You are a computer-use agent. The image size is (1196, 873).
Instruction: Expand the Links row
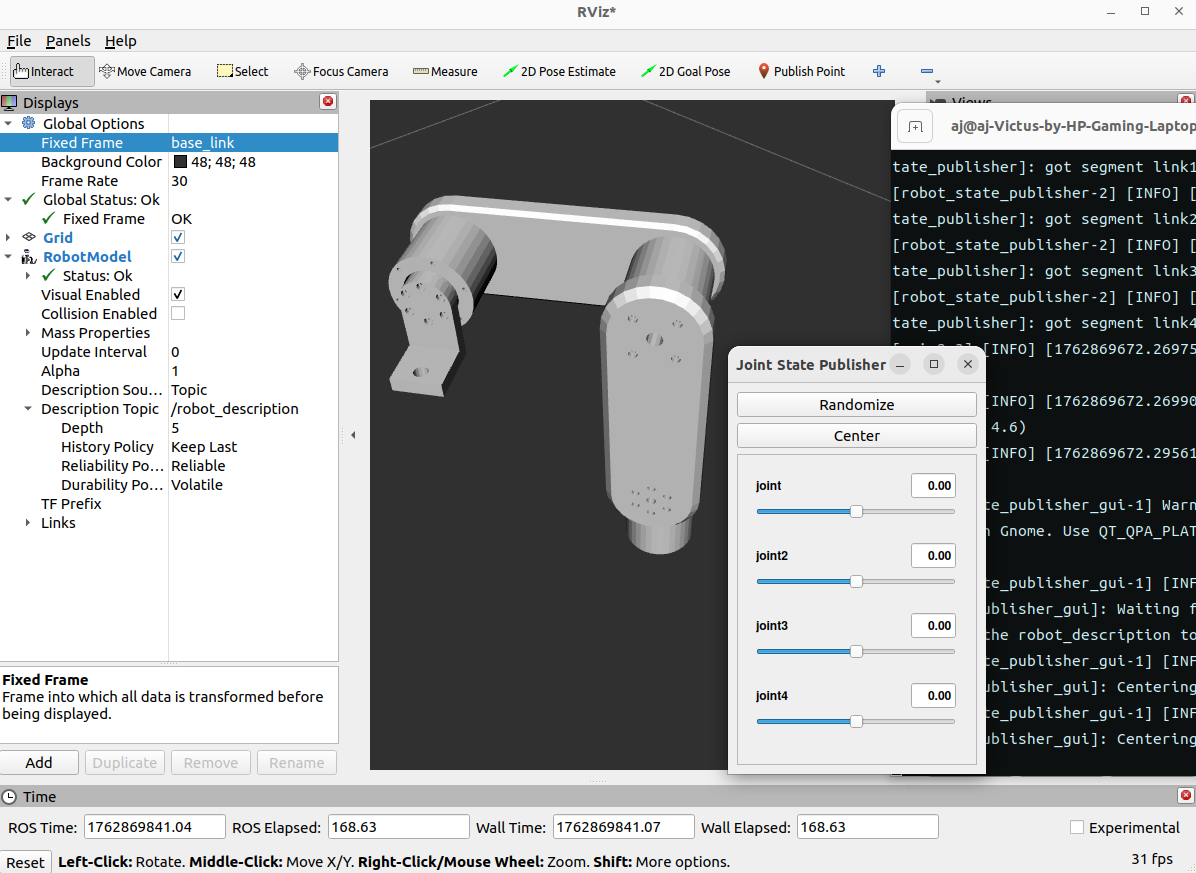28,522
